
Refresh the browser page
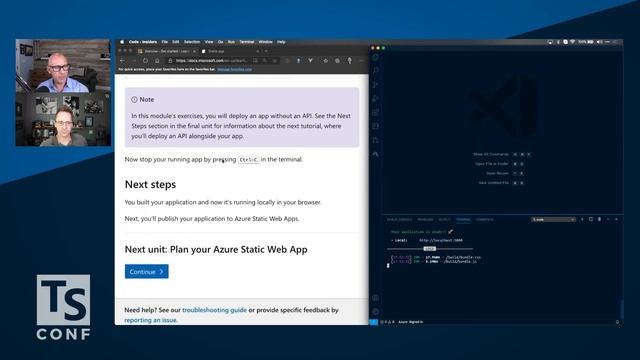pos(146,61)
